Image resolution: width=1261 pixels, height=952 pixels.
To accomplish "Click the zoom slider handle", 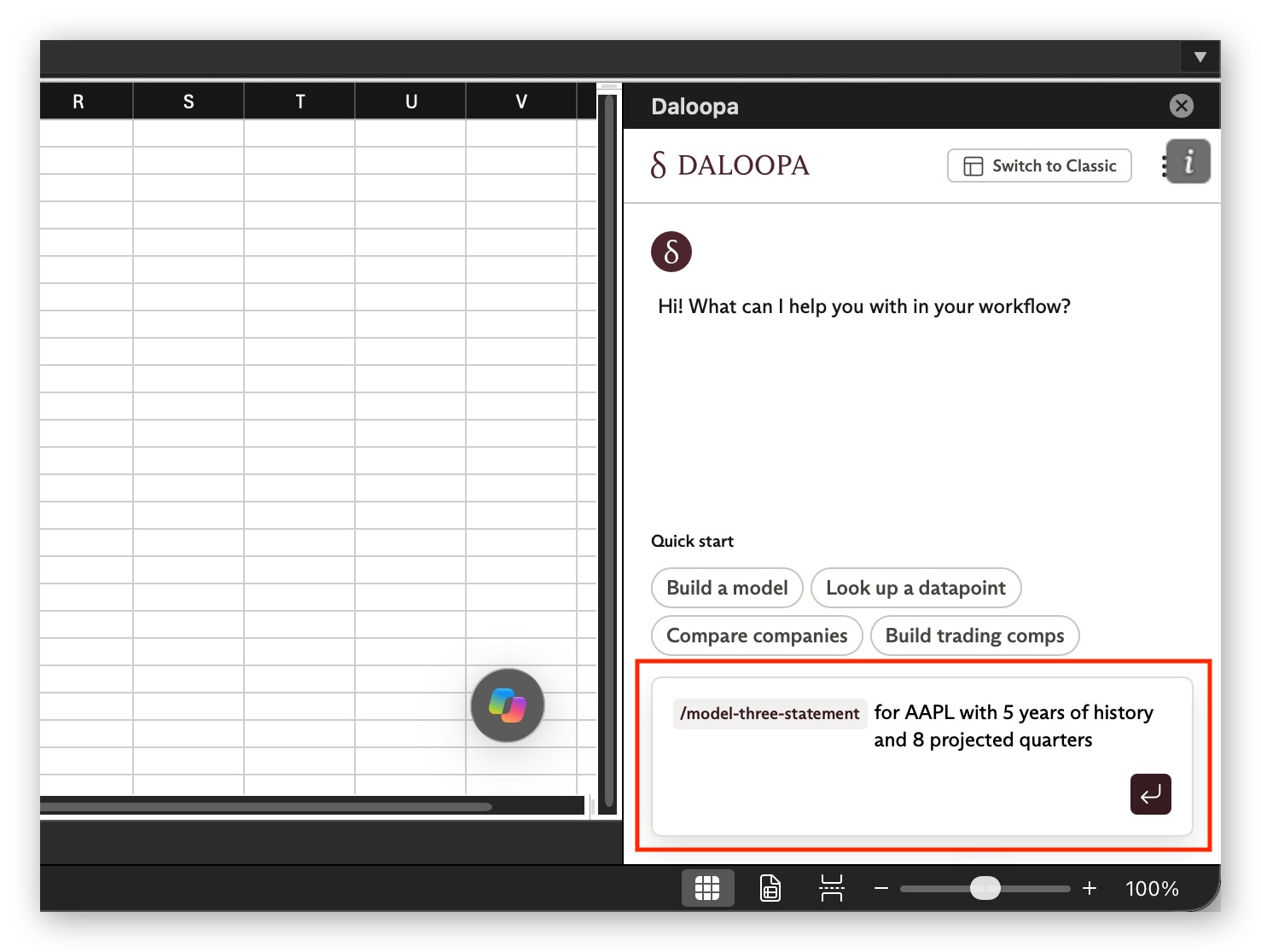I will pyautogui.click(x=985, y=888).
